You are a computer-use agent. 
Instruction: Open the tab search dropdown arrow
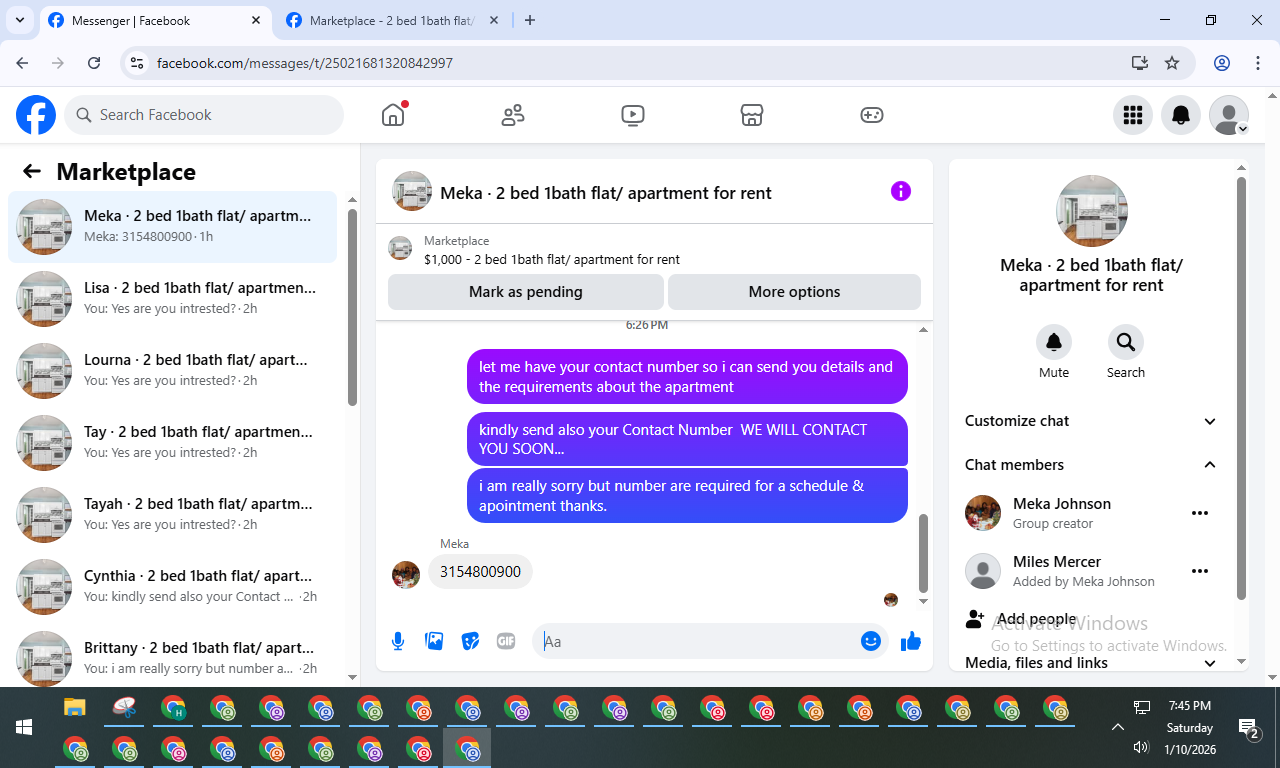click(19, 20)
